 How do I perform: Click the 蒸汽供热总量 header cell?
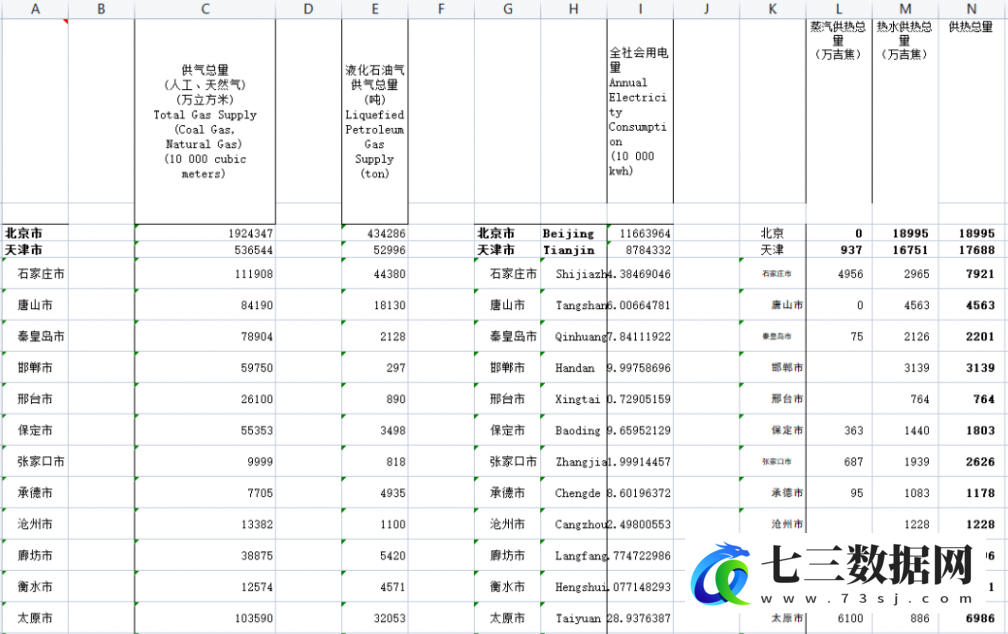[x=839, y=111]
